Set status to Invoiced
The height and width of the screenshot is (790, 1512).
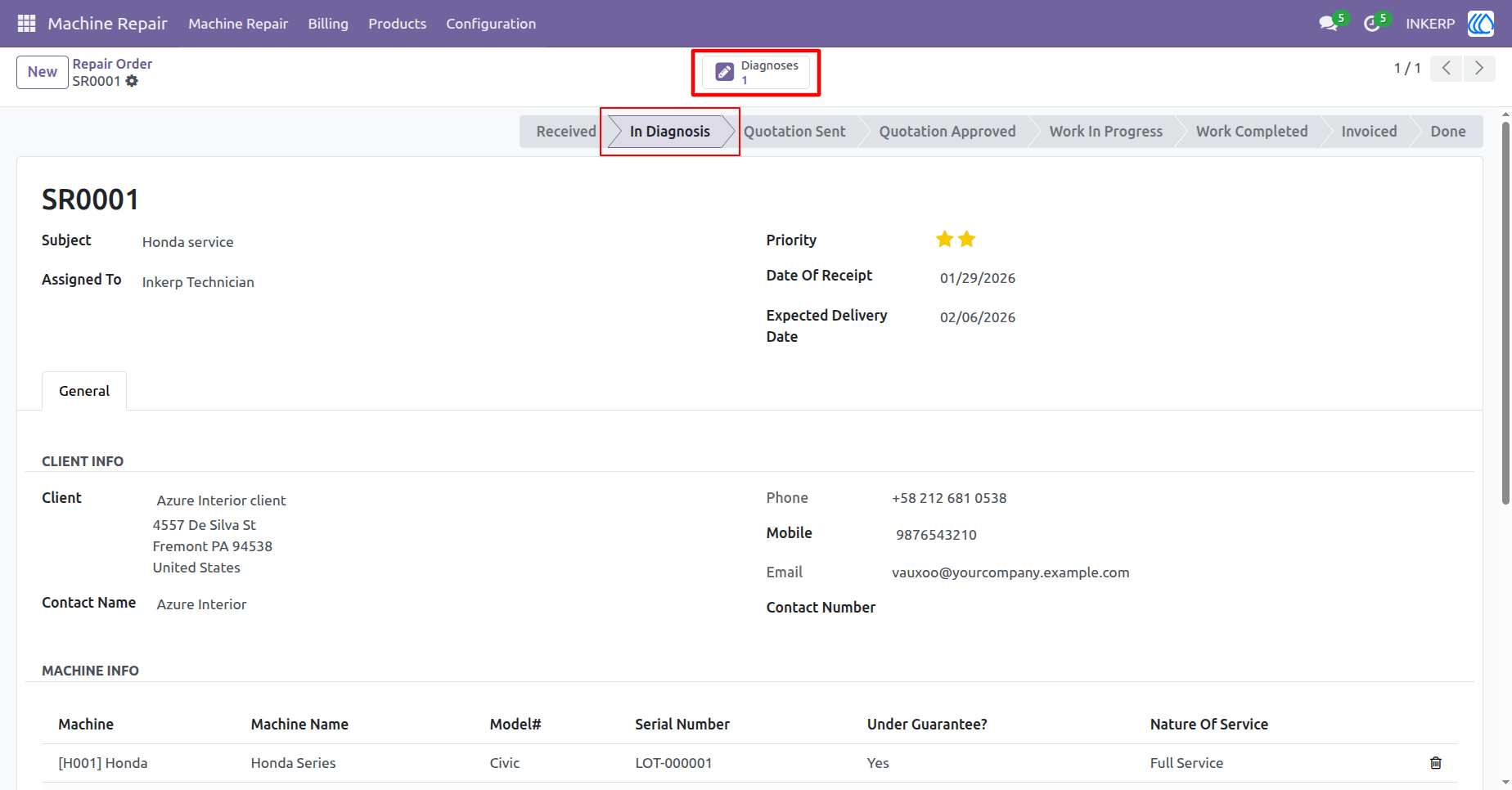pos(1369,132)
